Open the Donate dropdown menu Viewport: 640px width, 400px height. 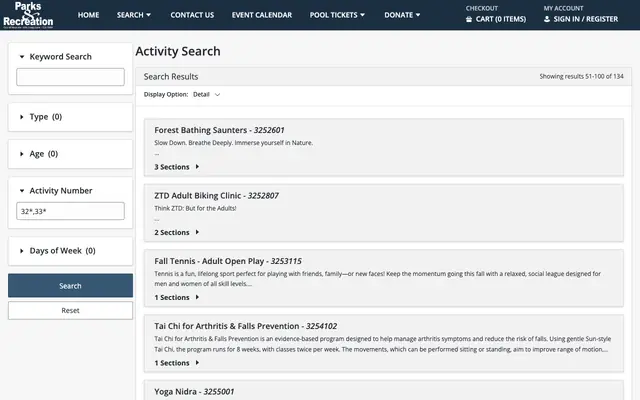pos(402,15)
